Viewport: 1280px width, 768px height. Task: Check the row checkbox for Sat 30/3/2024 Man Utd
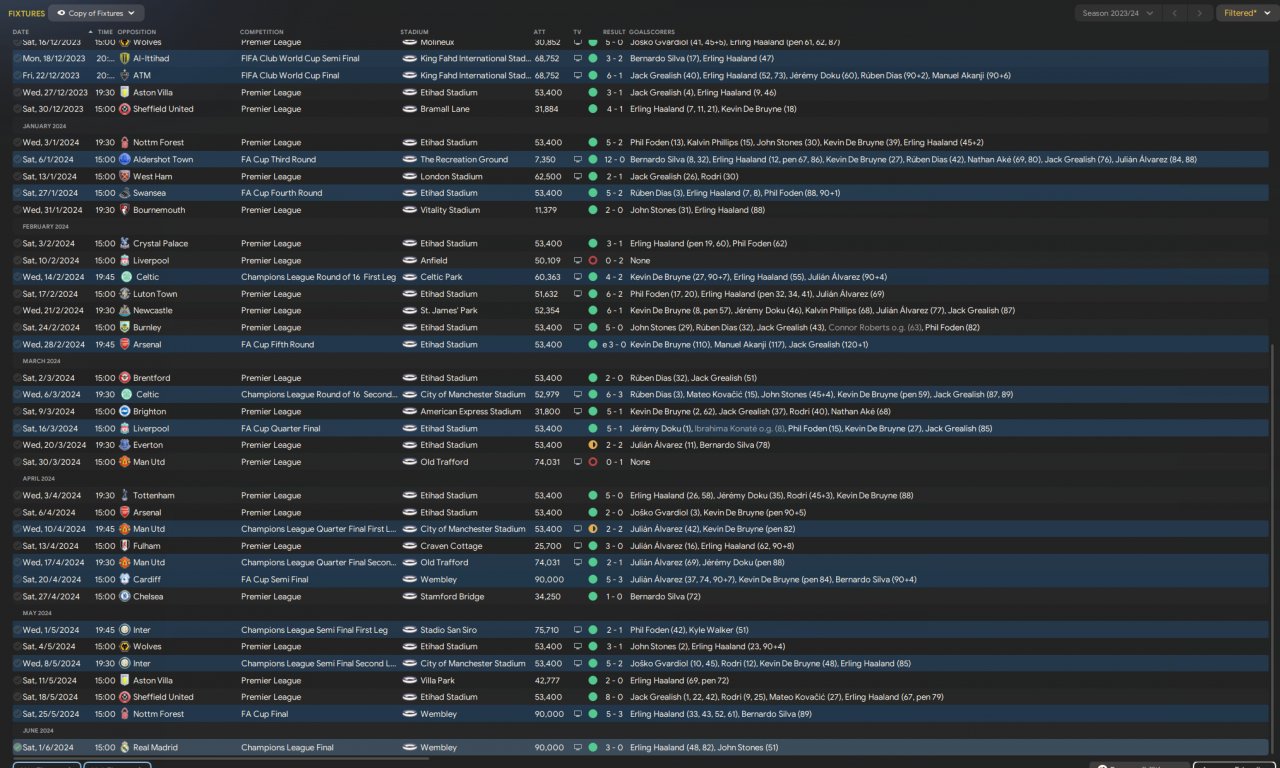pyautogui.click(x=17, y=462)
